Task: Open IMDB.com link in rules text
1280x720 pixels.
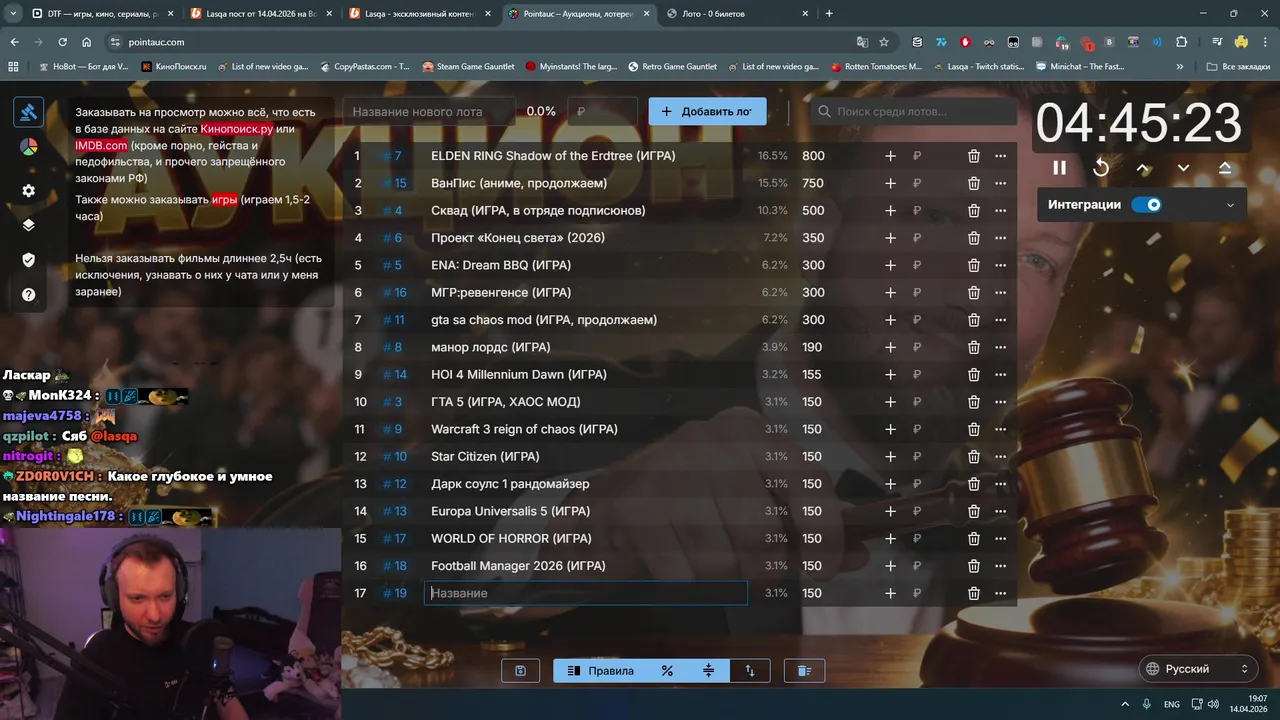Action: (101, 146)
